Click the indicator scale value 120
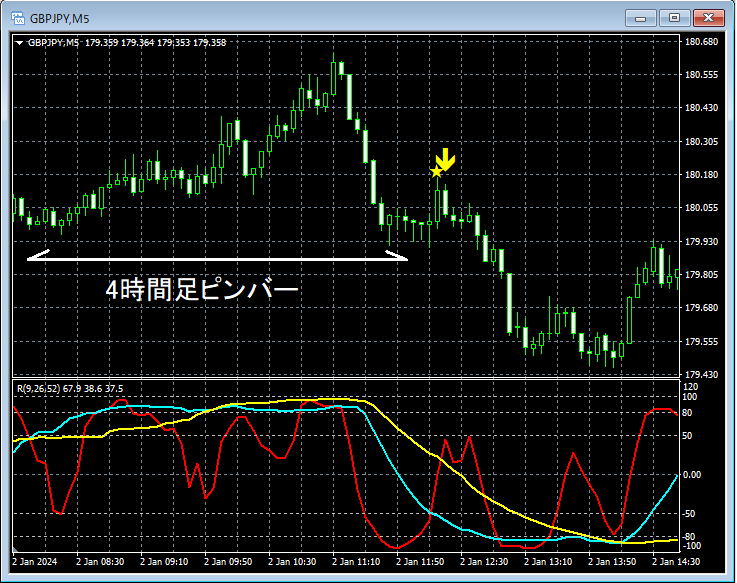The width and height of the screenshot is (737, 583). point(690,387)
